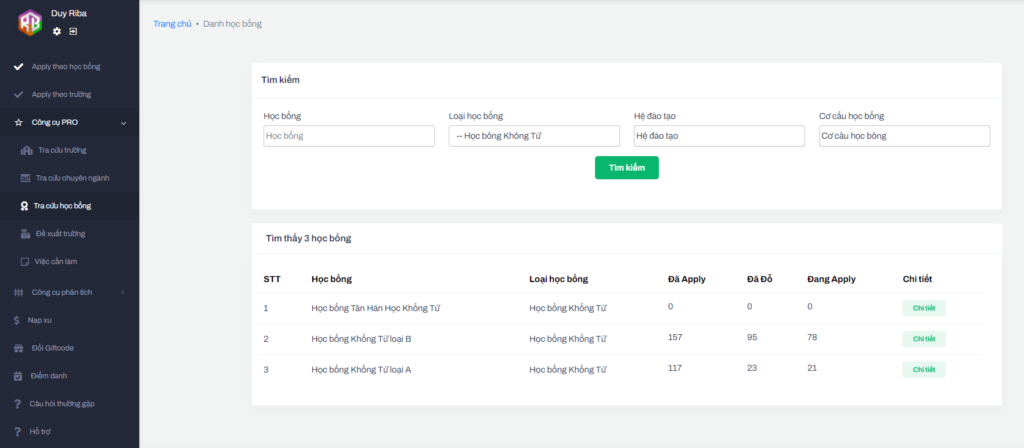Open the Loại học bổng dropdown
Image resolution: width=1024 pixels, height=448 pixels.
point(534,136)
